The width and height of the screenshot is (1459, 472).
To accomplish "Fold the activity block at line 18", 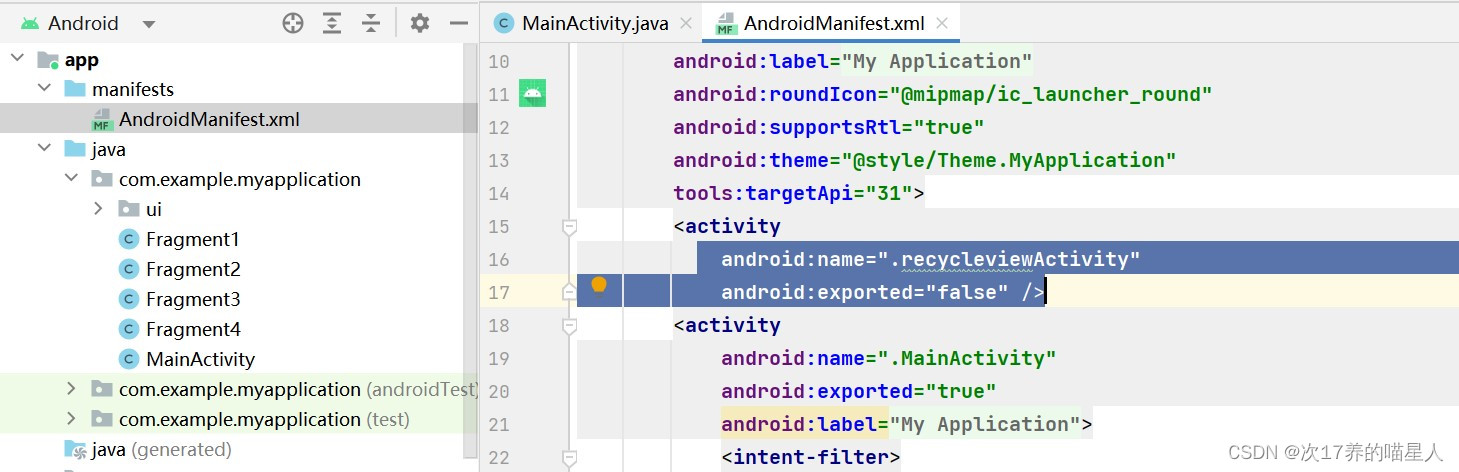I will (569, 326).
